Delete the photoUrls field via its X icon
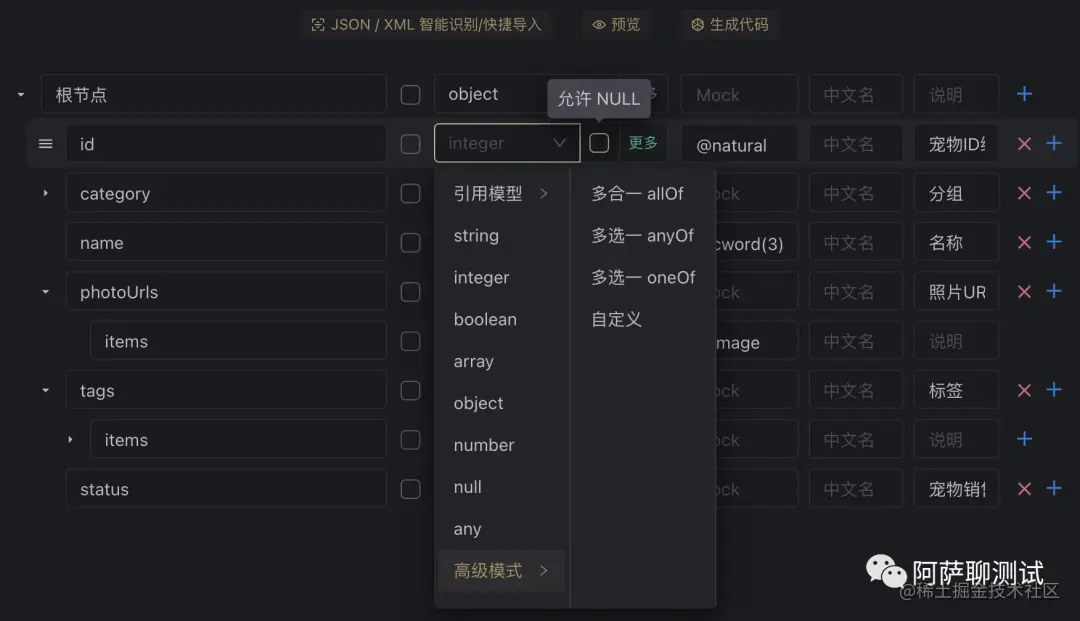 (x=1024, y=291)
